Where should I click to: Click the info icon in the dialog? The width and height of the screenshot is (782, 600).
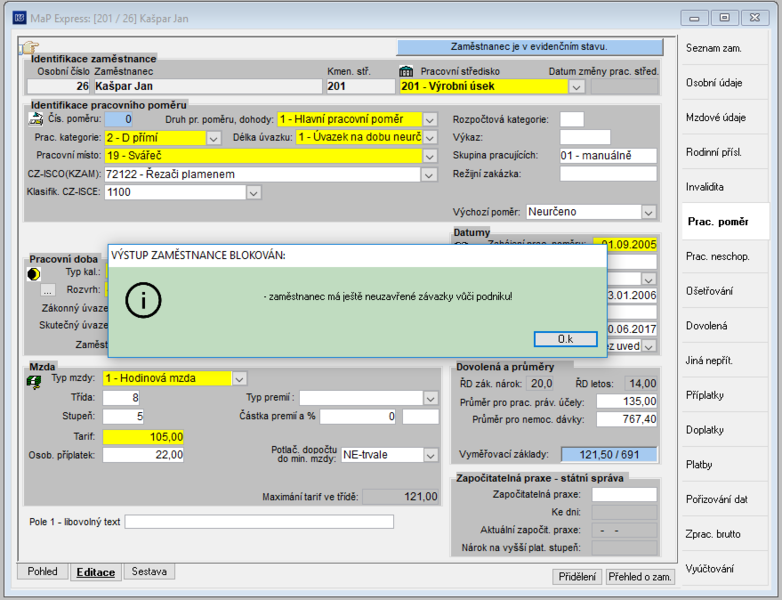143,300
